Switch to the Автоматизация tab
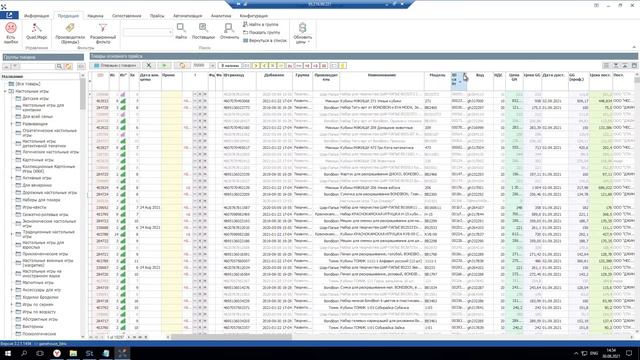Image resolution: width=640 pixels, height=360 pixels. [x=187, y=16]
